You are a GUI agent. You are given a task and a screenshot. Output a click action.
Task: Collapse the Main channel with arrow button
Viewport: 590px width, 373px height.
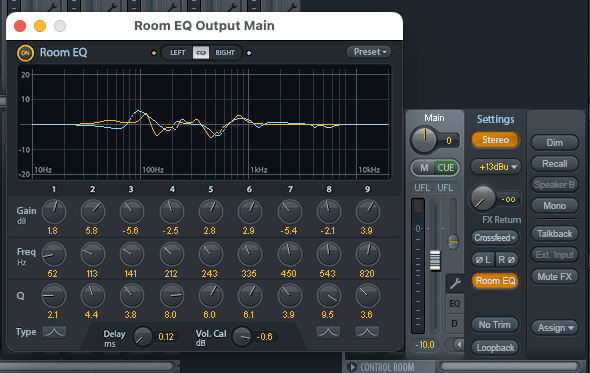click(458, 344)
